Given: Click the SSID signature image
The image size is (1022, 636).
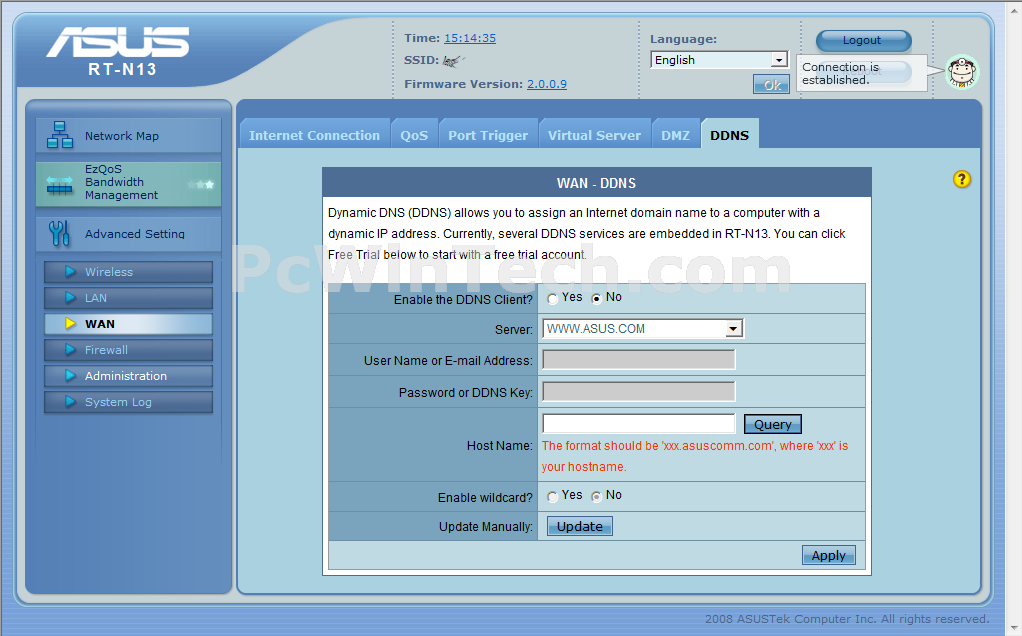Looking at the screenshot, I should tap(453, 61).
